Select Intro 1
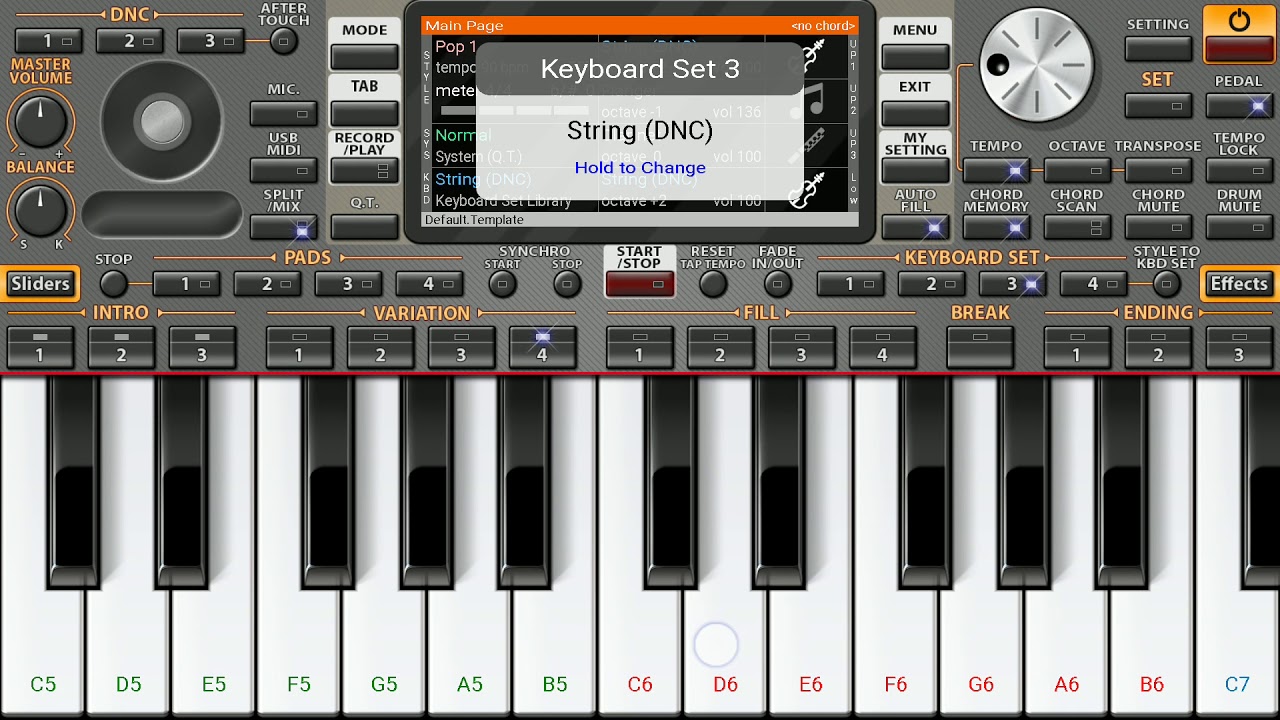The height and width of the screenshot is (720, 1280). click(x=40, y=347)
